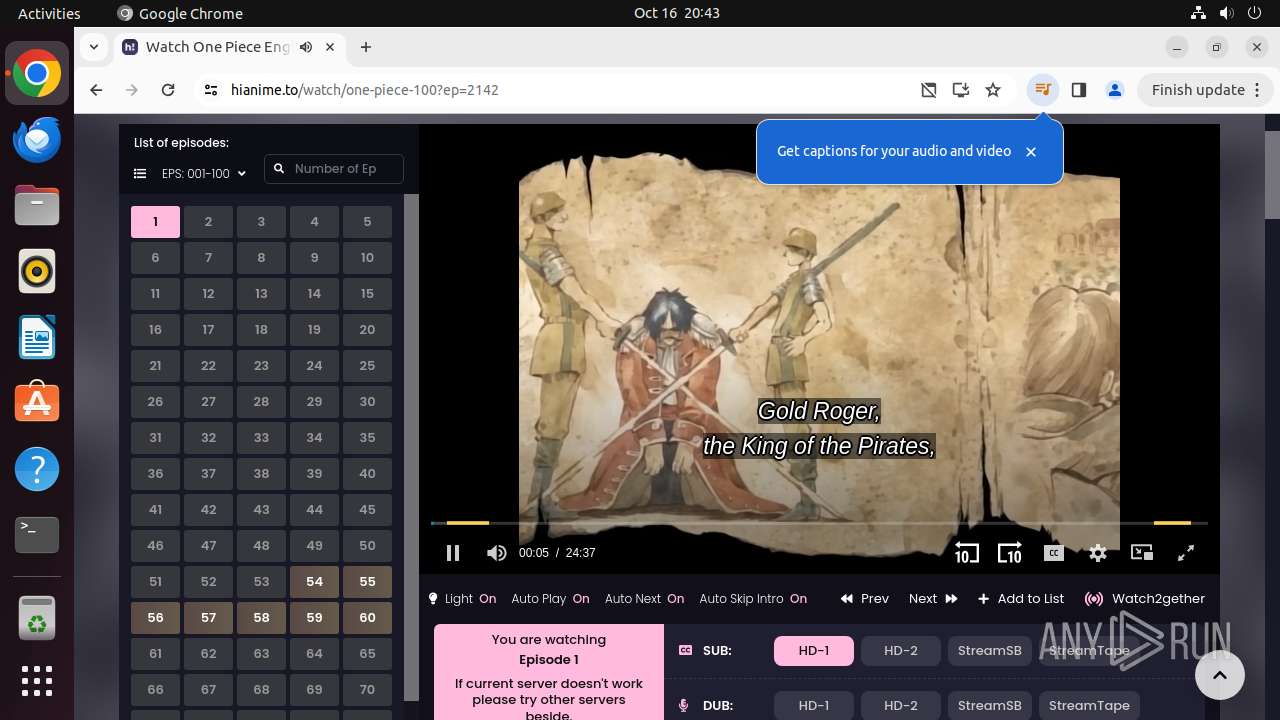The width and height of the screenshot is (1280, 720).
Task: Open new tab plus button
Action: pos(366,47)
